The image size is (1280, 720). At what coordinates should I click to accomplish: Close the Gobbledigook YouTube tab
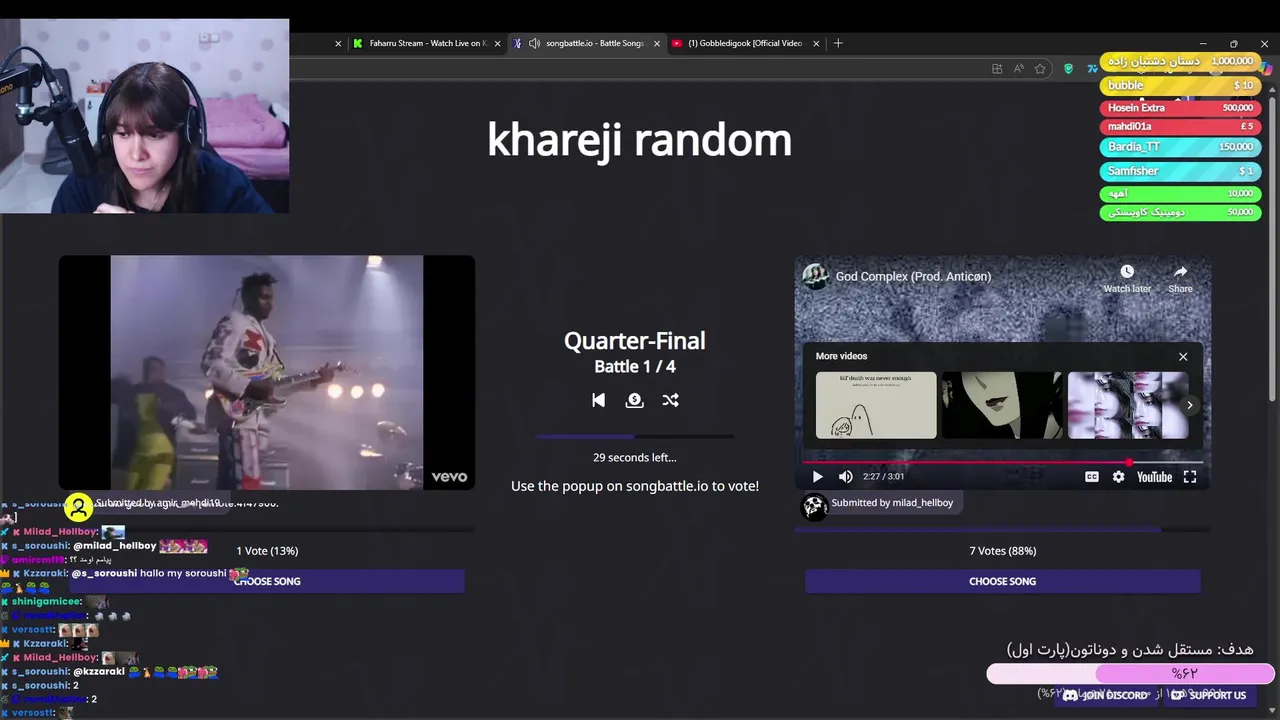click(816, 43)
